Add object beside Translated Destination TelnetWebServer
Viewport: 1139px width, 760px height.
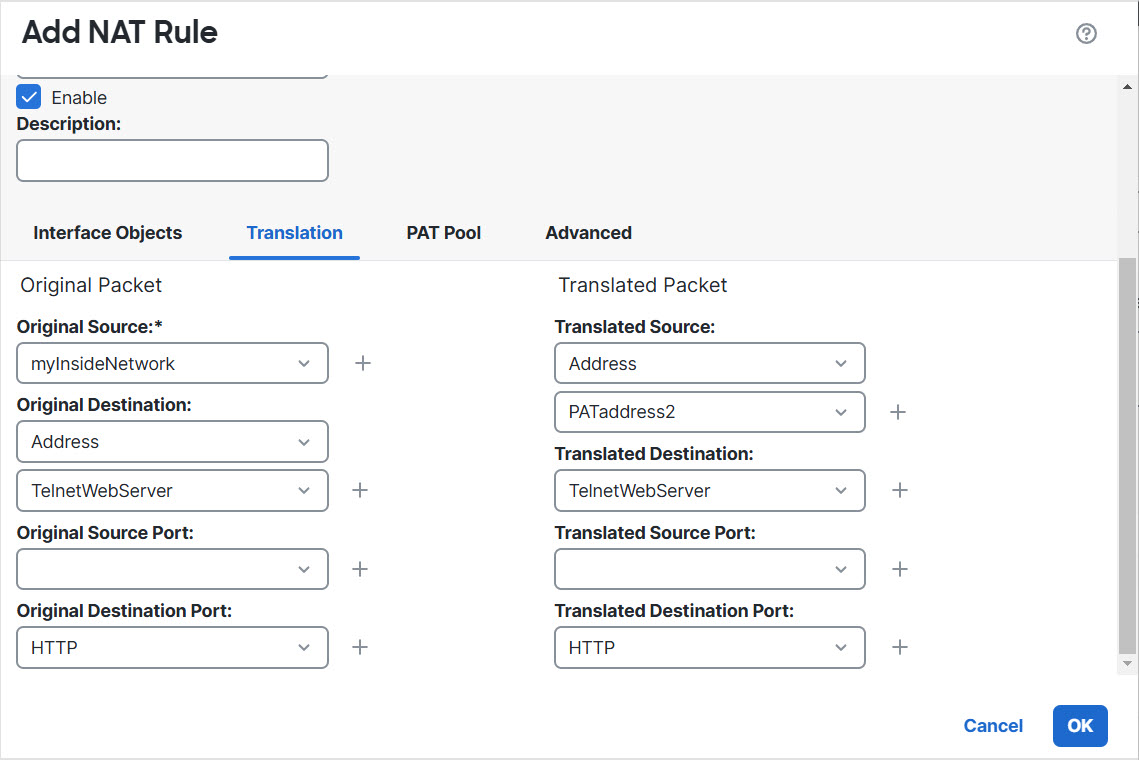[900, 490]
